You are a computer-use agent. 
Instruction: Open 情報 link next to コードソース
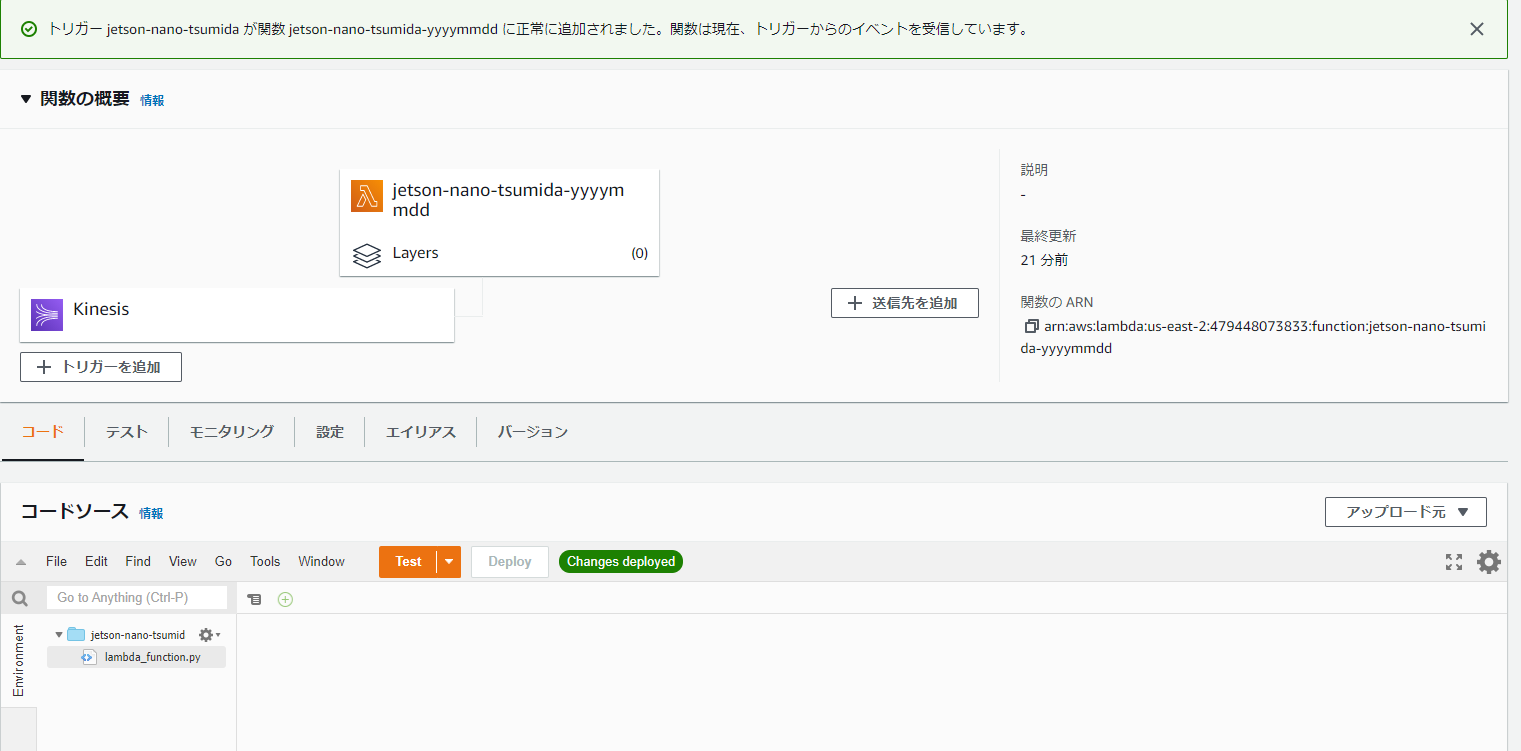click(x=151, y=513)
